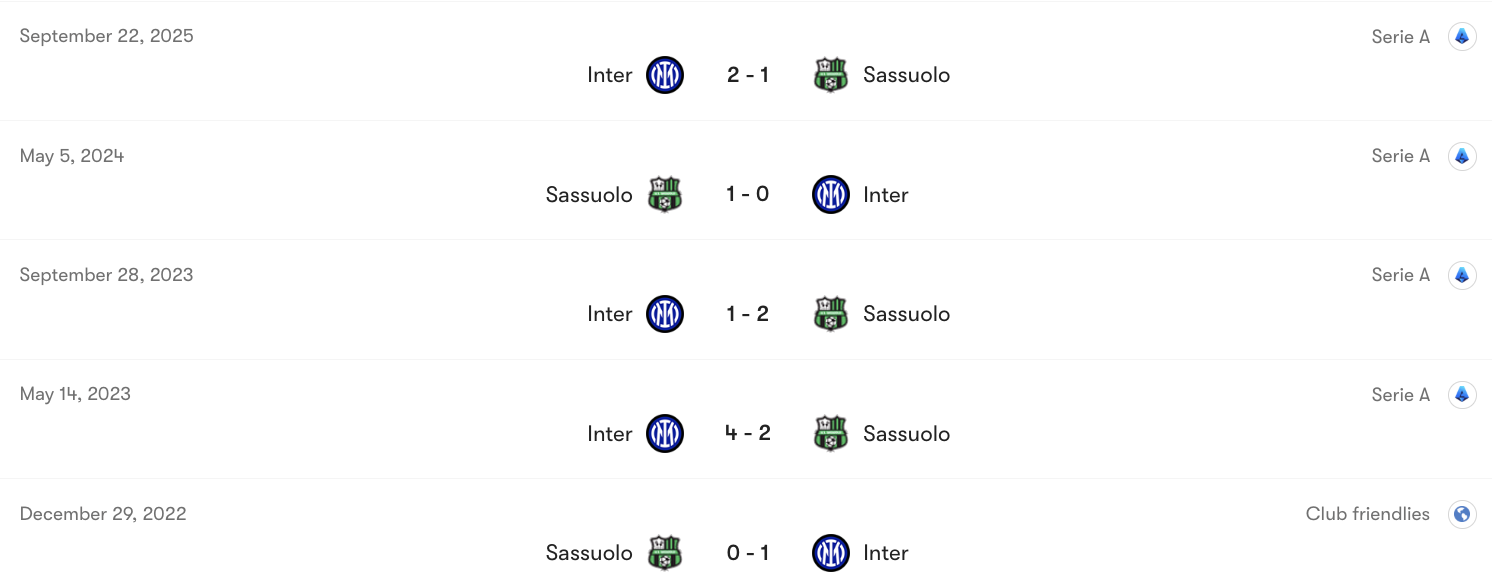This screenshot has width=1492, height=584.
Task: Click the Inter crest next to the 2-1 result
Action: [x=665, y=75]
